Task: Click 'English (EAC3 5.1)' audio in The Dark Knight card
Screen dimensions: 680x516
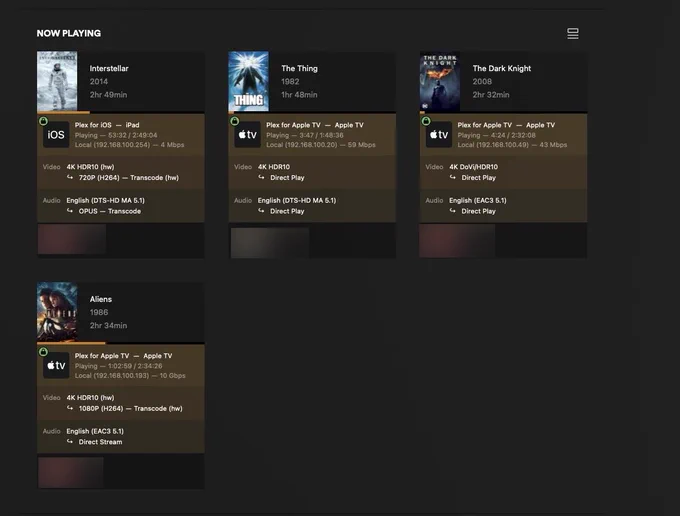Action: (478, 200)
